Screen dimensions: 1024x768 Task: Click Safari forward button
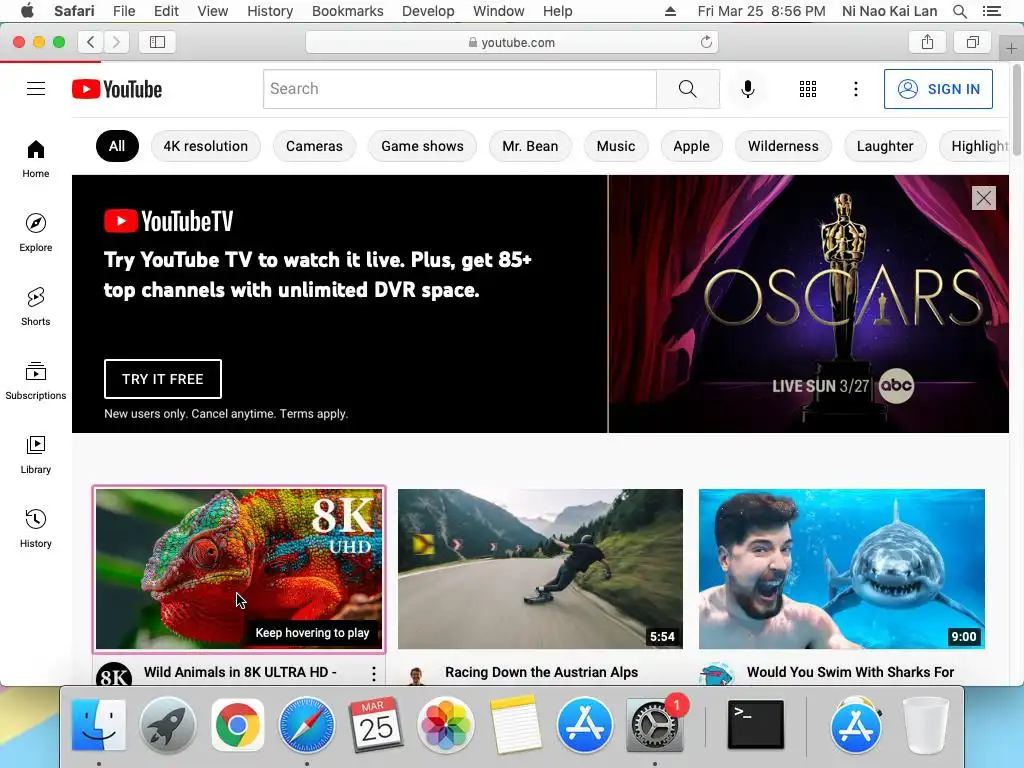coord(116,42)
